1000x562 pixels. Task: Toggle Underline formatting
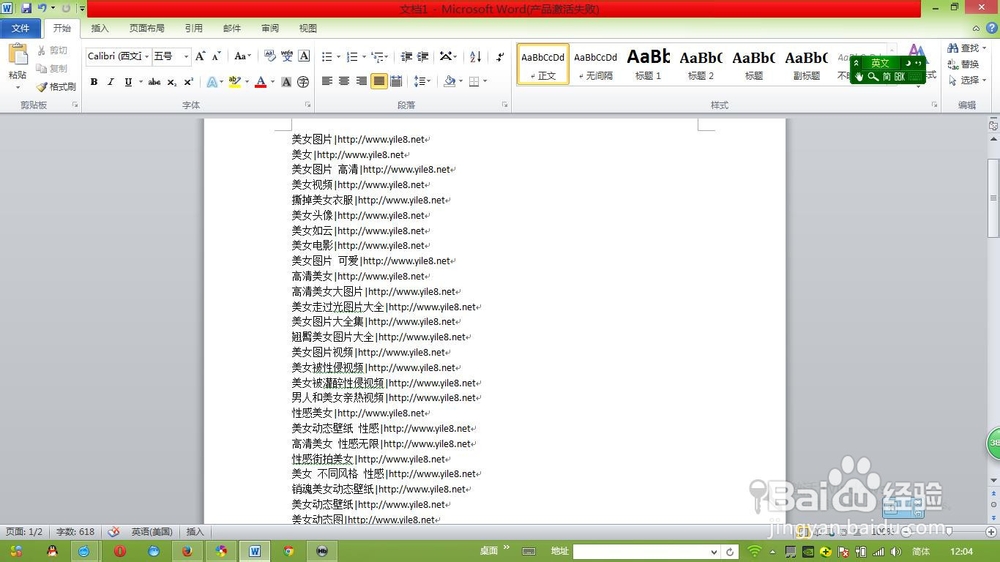click(128, 82)
